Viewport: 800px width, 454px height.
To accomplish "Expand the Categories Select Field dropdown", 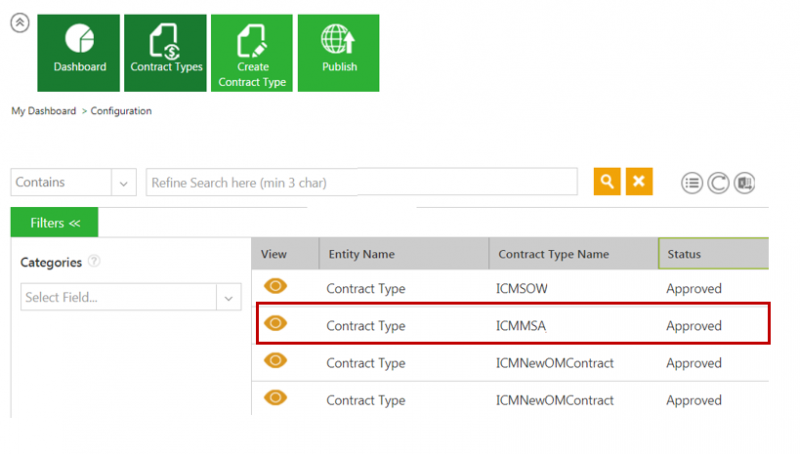I will (230, 297).
